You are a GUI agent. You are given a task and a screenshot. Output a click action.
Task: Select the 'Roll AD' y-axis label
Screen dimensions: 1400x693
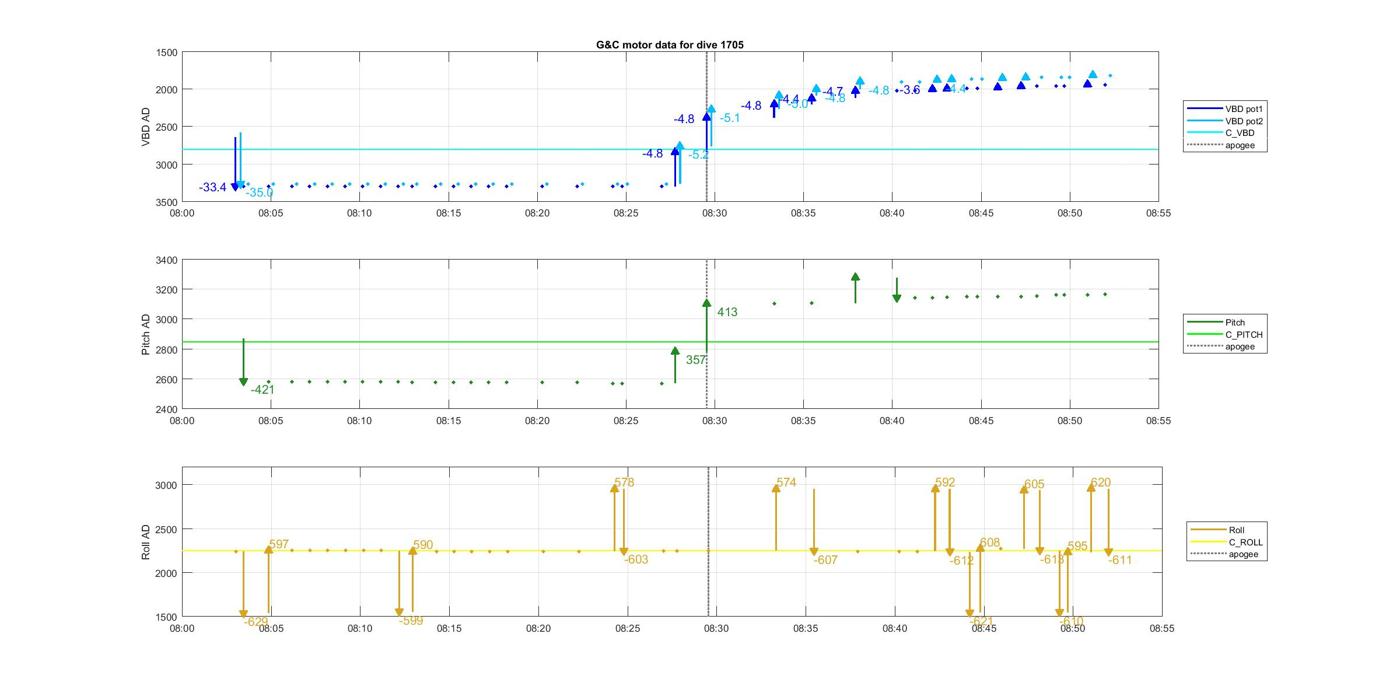coord(146,541)
